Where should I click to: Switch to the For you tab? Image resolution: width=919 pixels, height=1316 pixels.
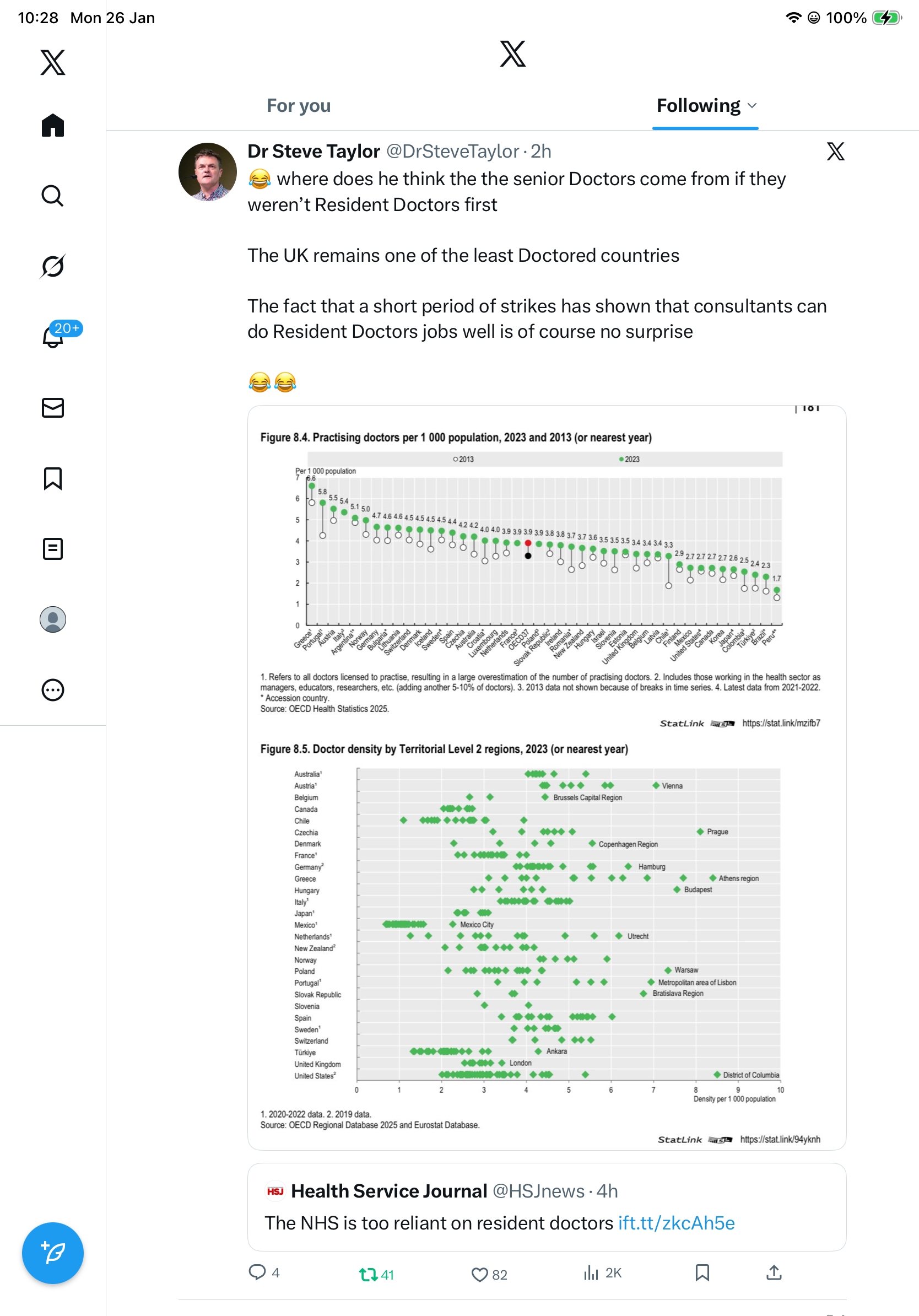click(x=299, y=105)
